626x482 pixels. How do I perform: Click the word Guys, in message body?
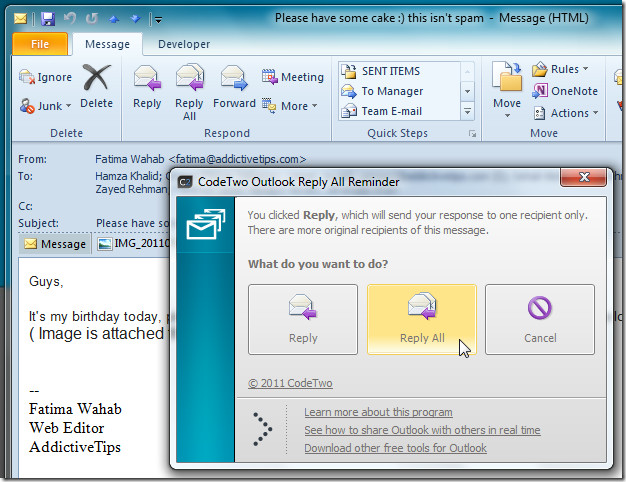[x=46, y=282]
